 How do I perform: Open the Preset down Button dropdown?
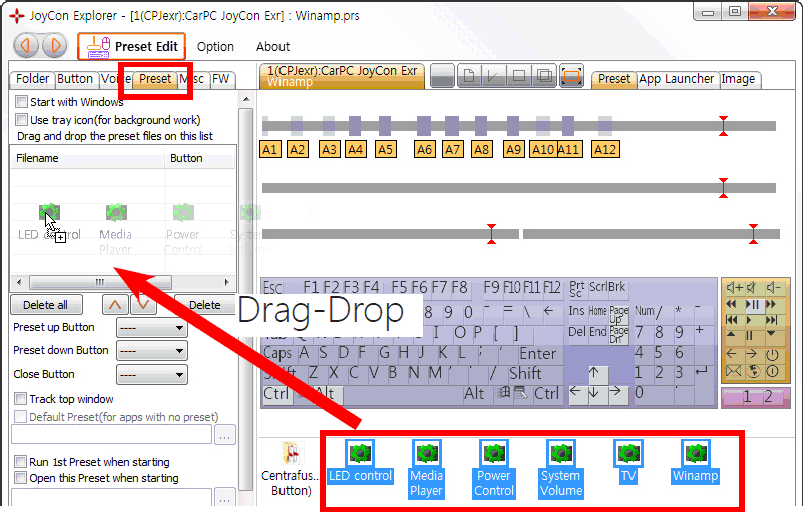click(x=152, y=351)
